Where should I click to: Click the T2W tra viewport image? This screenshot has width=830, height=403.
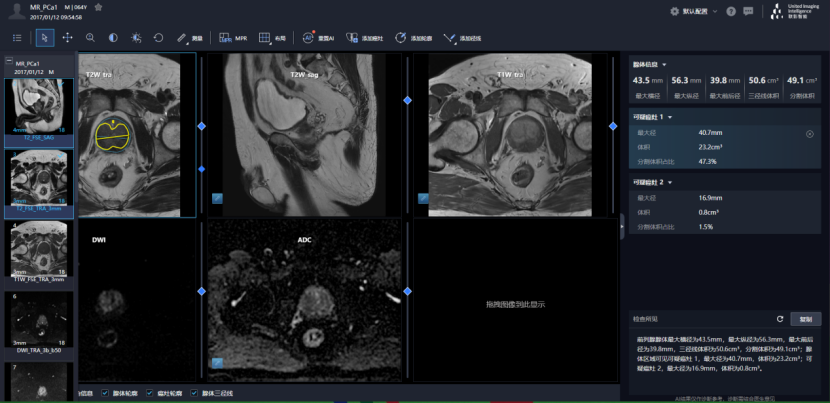point(137,135)
